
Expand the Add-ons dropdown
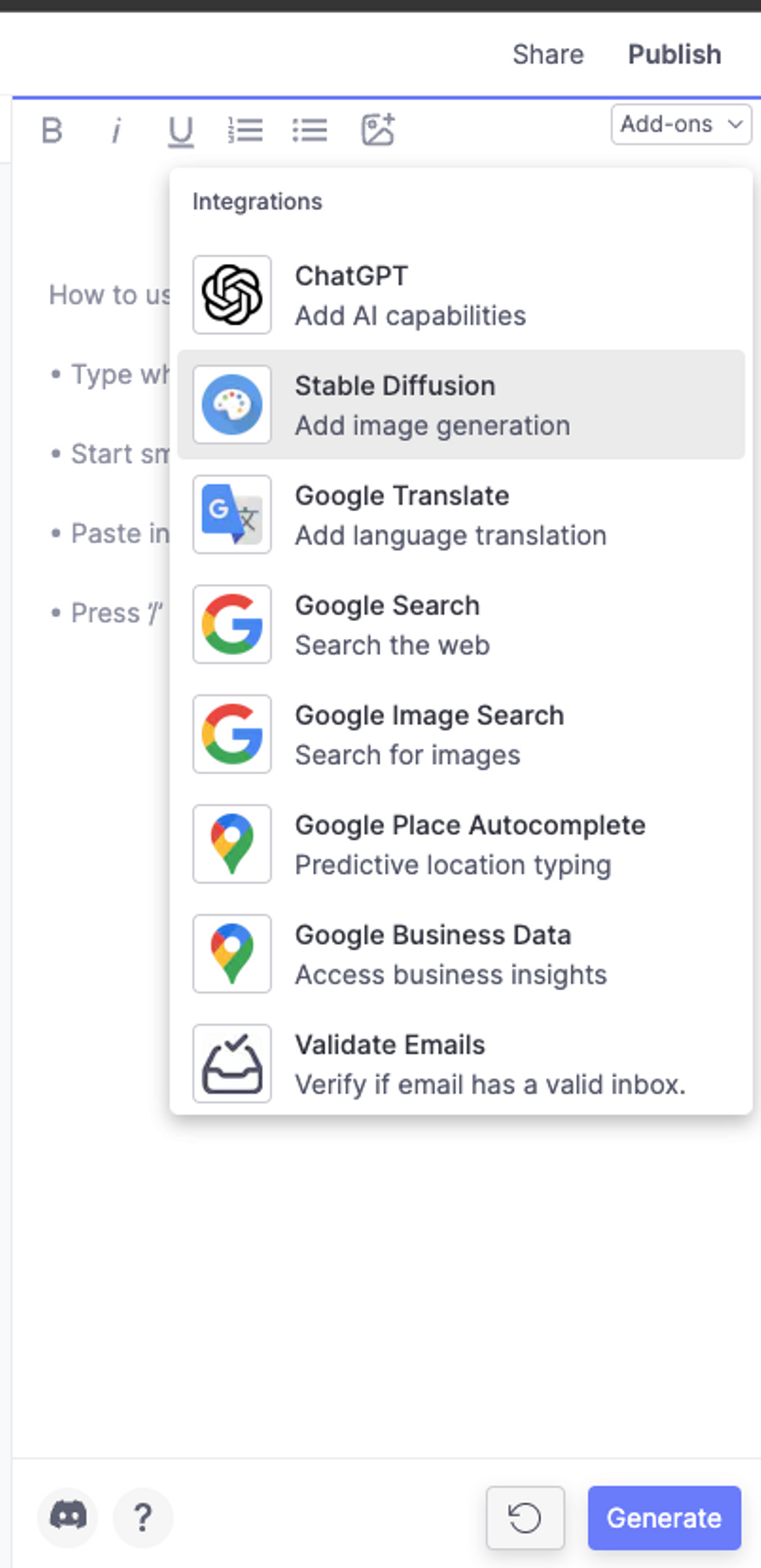pyautogui.click(x=681, y=124)
